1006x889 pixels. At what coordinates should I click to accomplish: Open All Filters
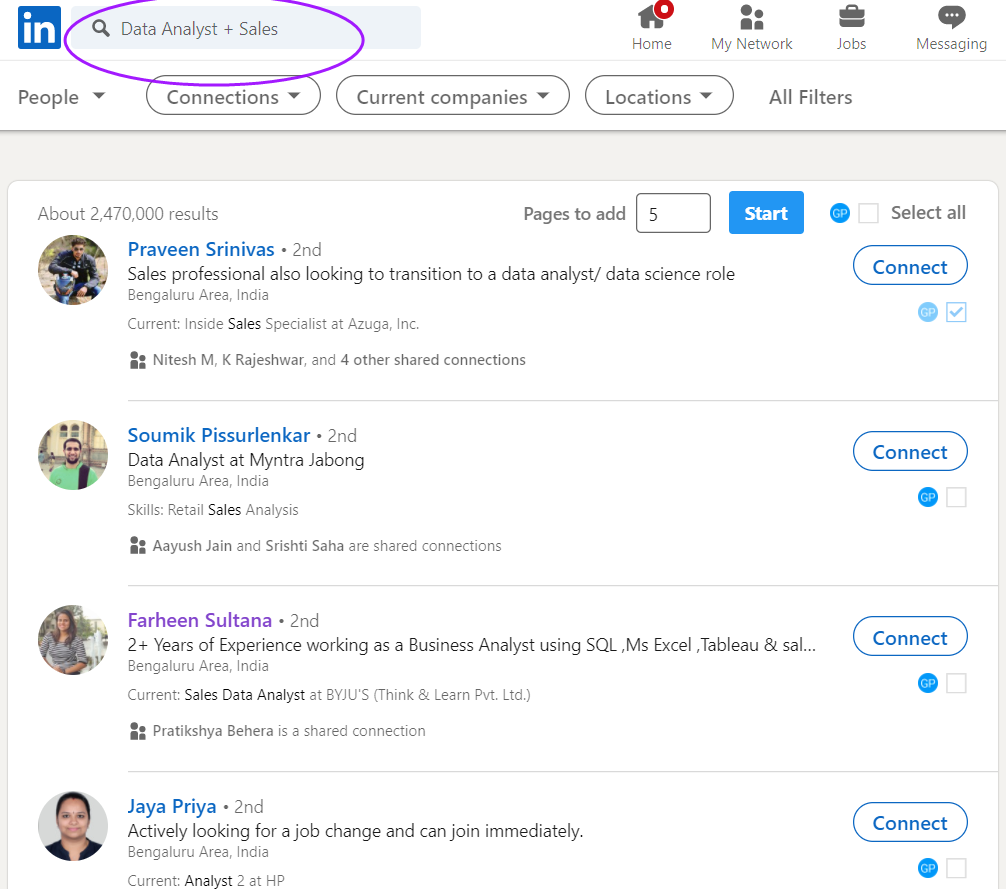pos(810,97)
